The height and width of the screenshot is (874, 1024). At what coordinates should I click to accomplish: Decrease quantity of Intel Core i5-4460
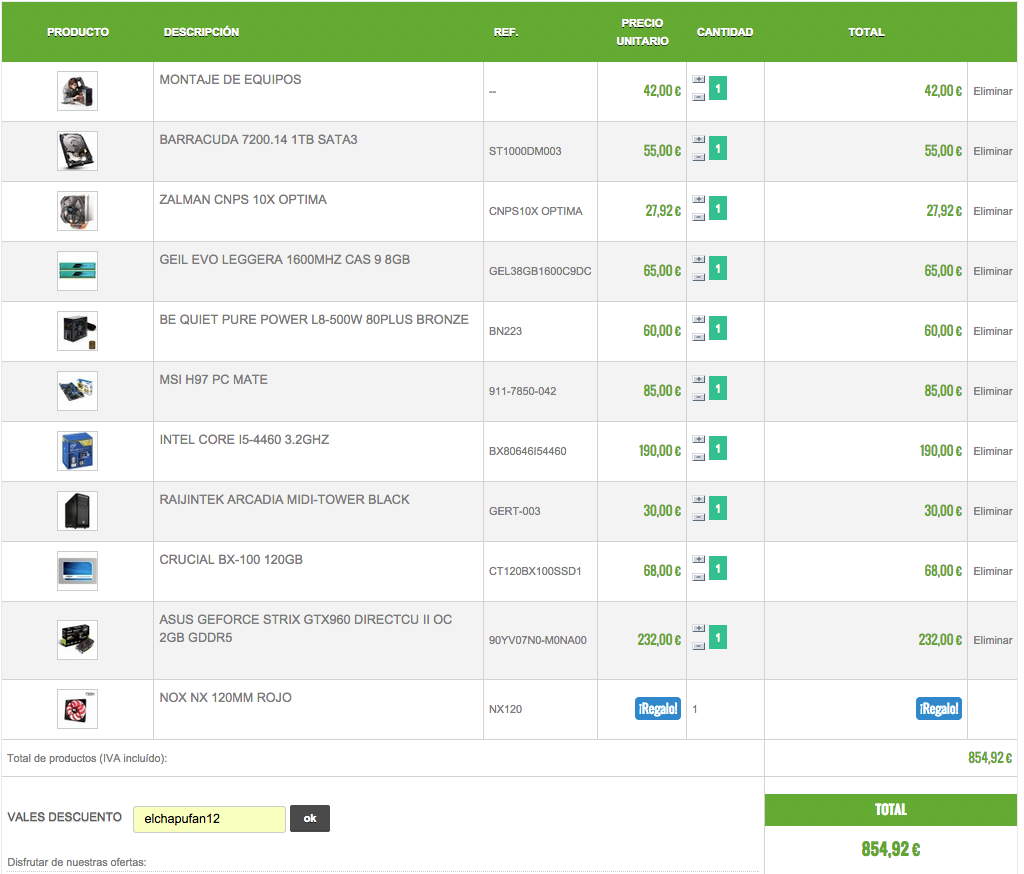click(x=698, y=457)
